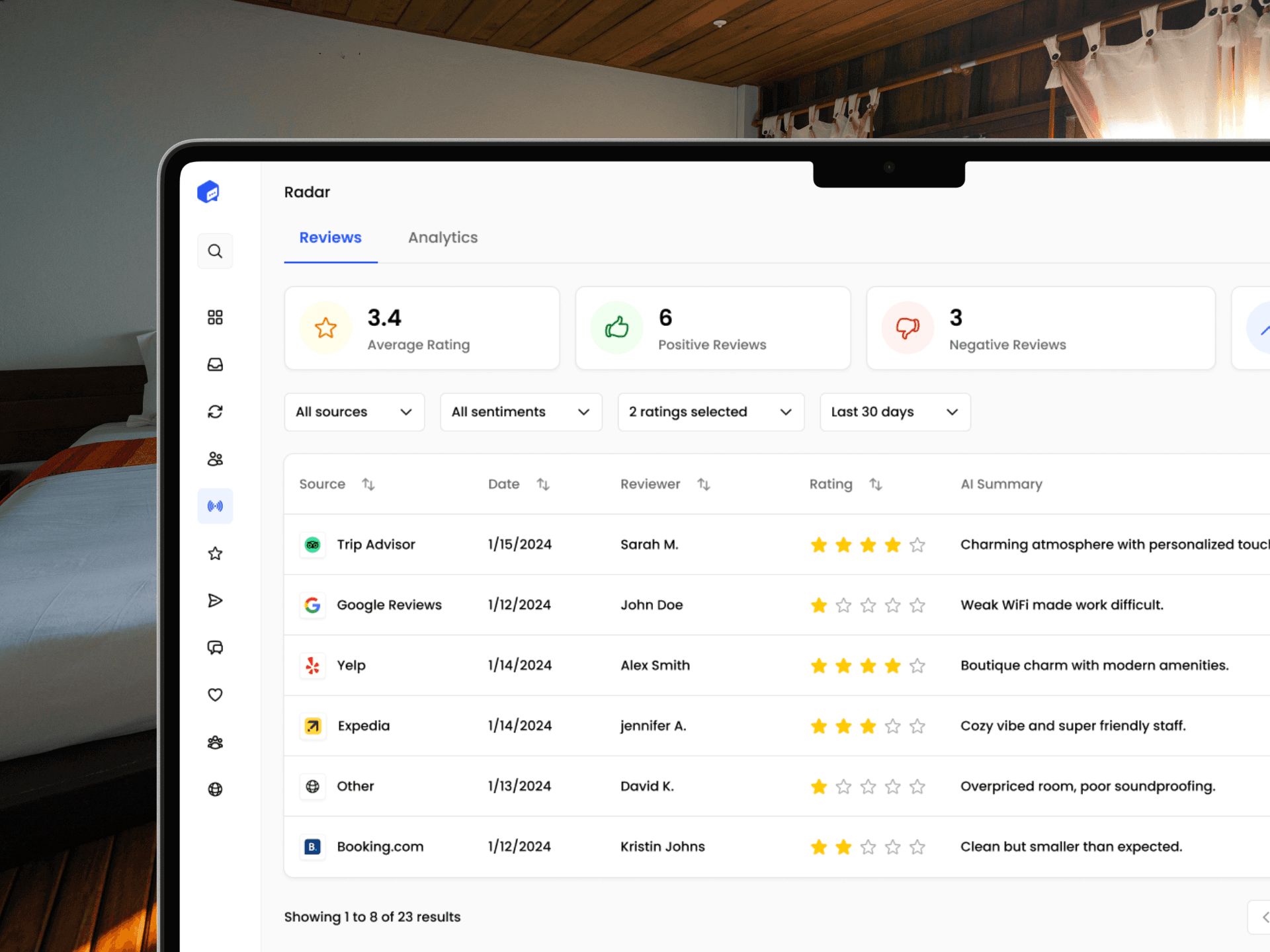Select the Reviews tab
Screen dimensions: 1270x952
click(330, 238)
